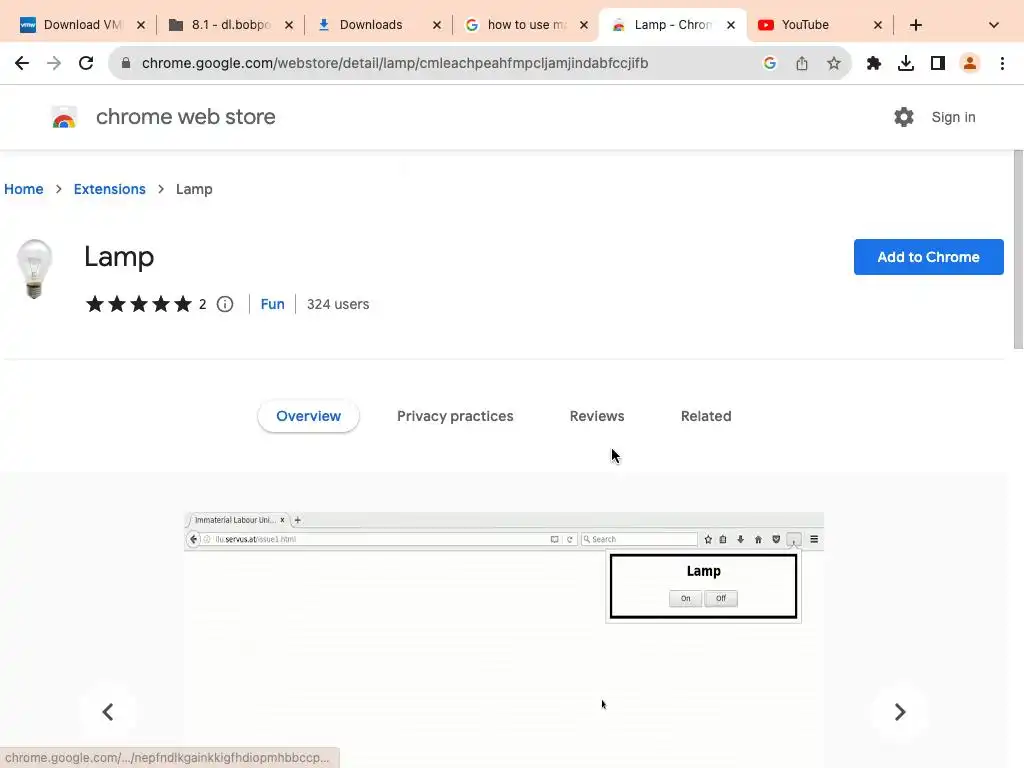Click the Google icon in address bar
The height and width of the screenshot is (768, 1024).
(x=770, y=63)
